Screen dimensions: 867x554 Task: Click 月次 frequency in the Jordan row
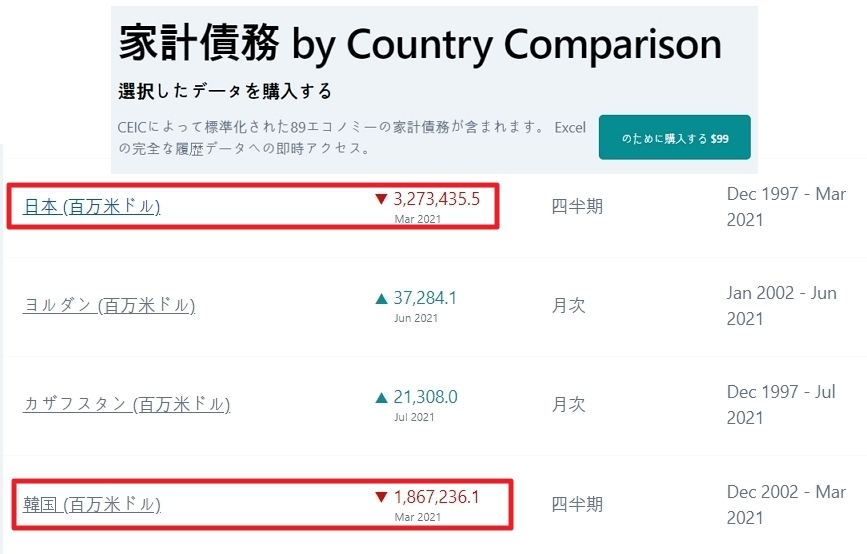569,305
